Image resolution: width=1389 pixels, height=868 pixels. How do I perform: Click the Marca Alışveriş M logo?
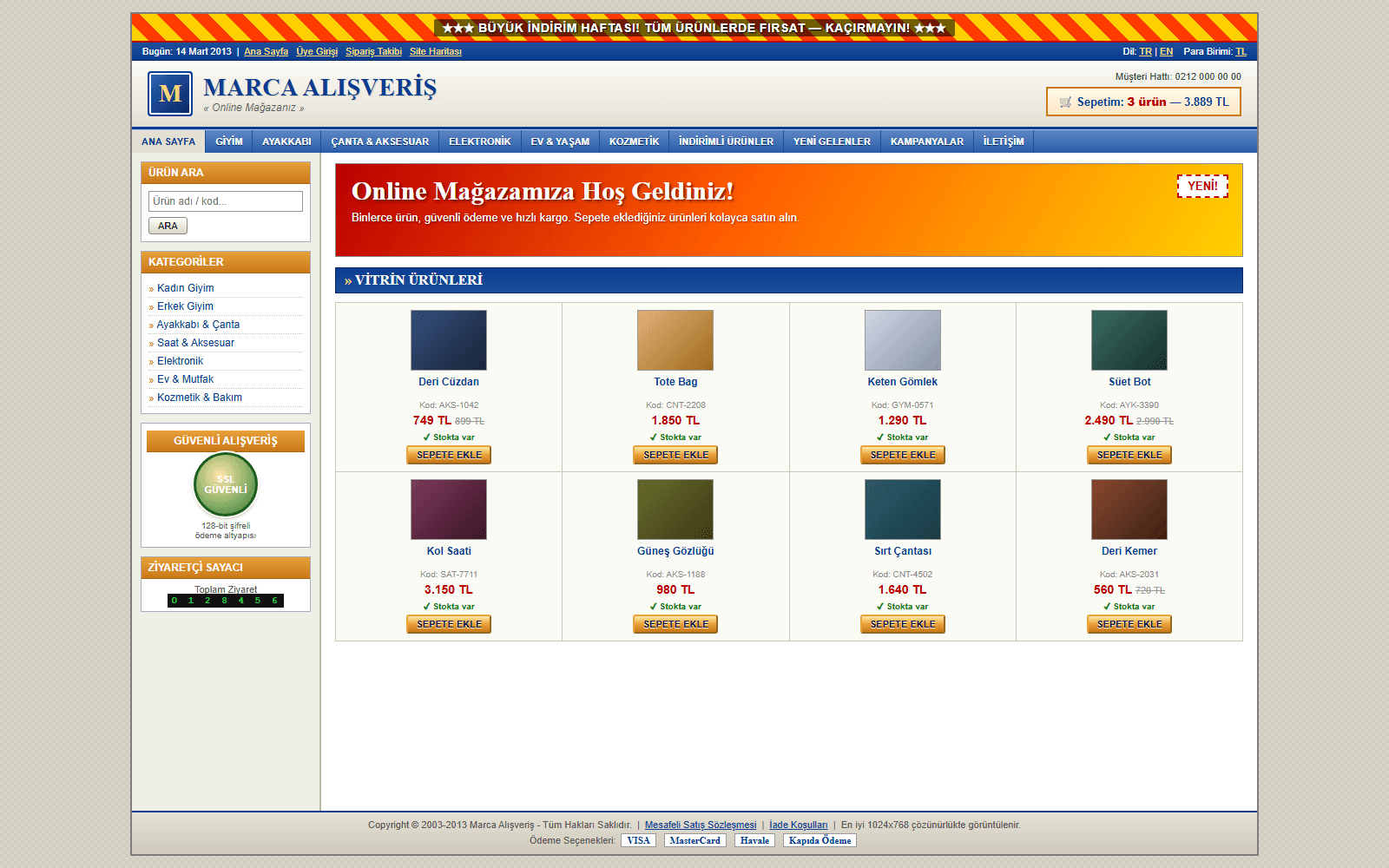pos(170,94)
